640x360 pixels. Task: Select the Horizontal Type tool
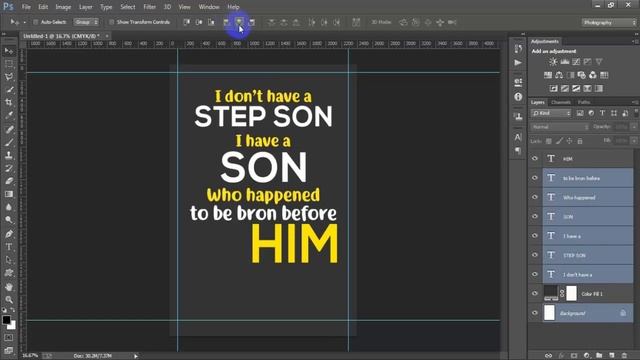[9, 247]
